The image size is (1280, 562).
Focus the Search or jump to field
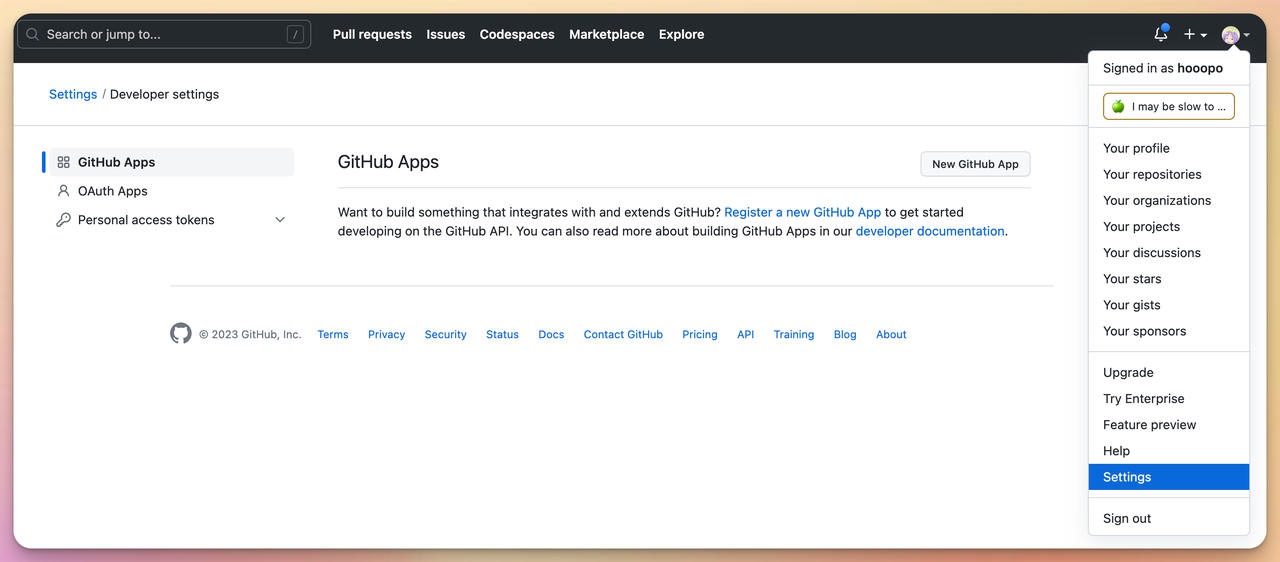[x=164, y=34]
